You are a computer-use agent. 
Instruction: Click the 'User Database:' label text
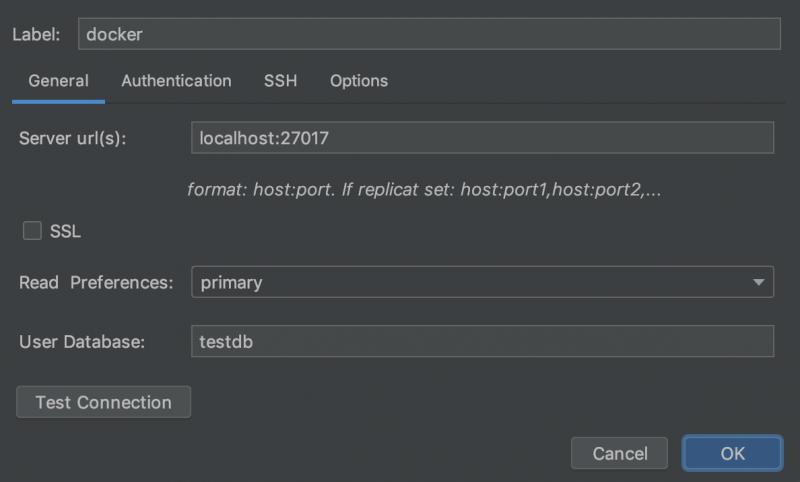pos(82,342)
